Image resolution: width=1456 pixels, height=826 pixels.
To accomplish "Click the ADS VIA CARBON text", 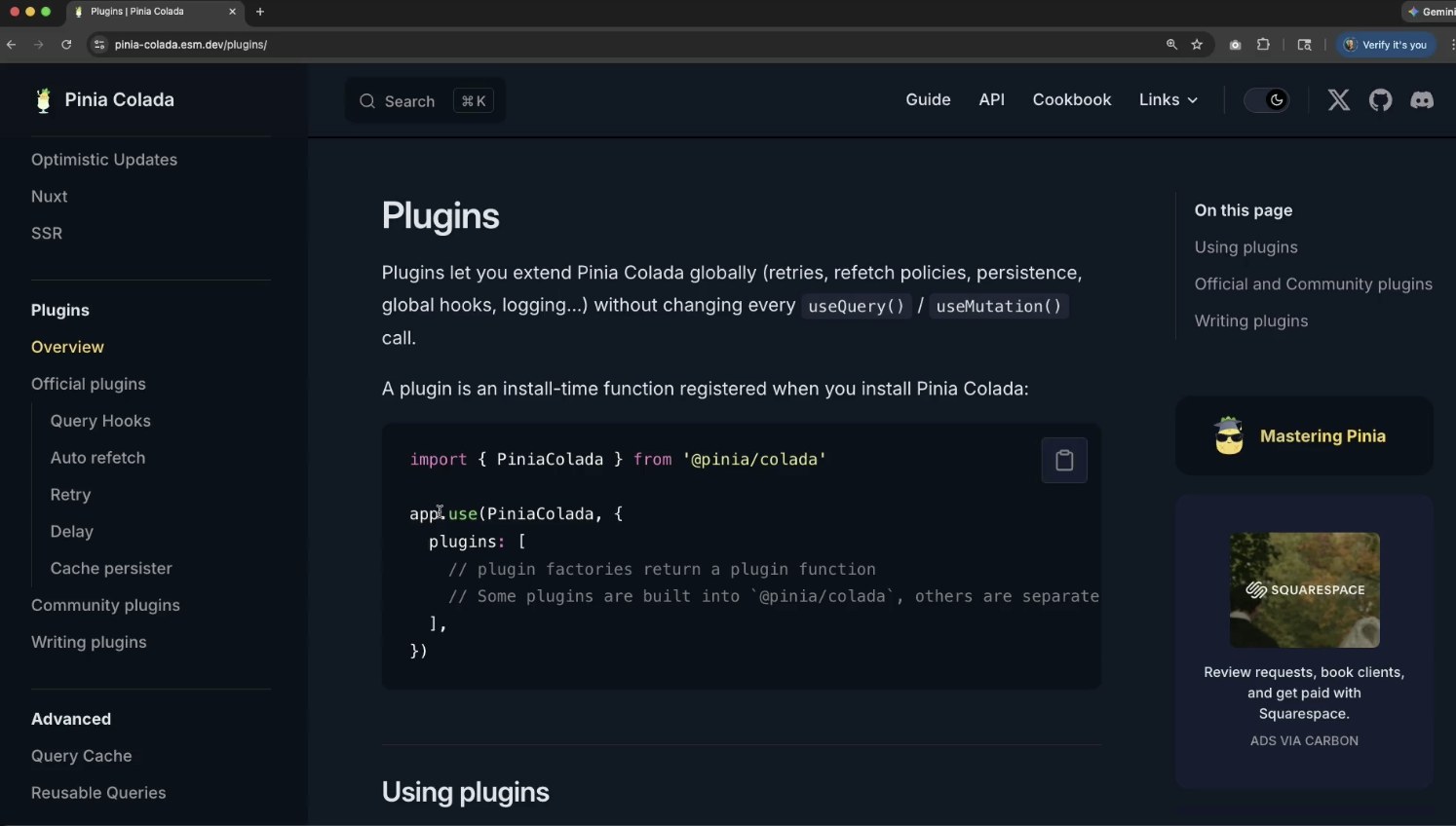I will click(1304, 741).
